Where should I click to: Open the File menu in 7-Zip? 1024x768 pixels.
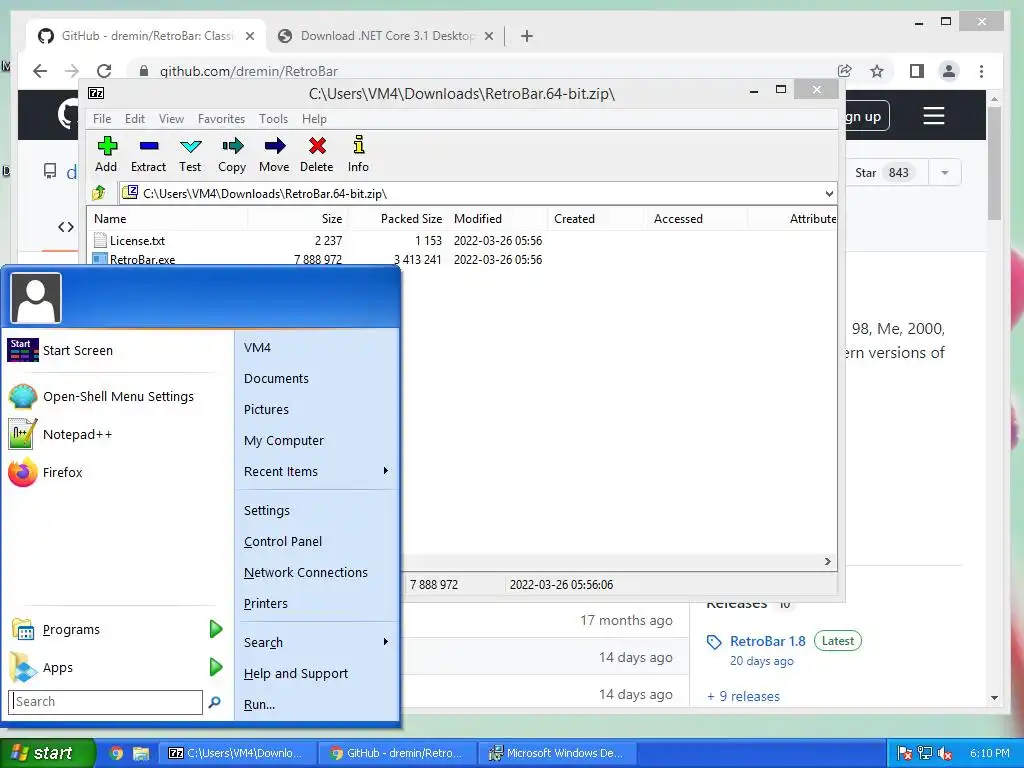(x=102, y=119)
